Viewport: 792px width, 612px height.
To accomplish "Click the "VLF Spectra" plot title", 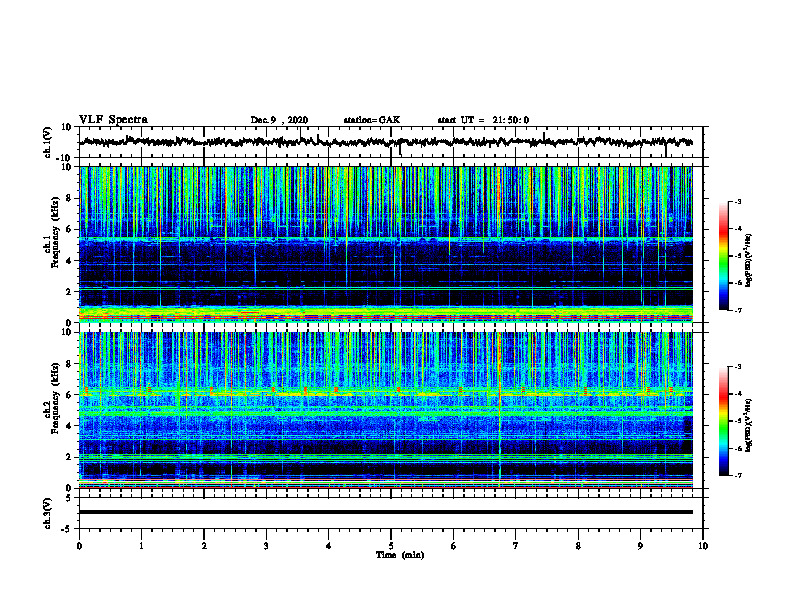I will point(113,120).
